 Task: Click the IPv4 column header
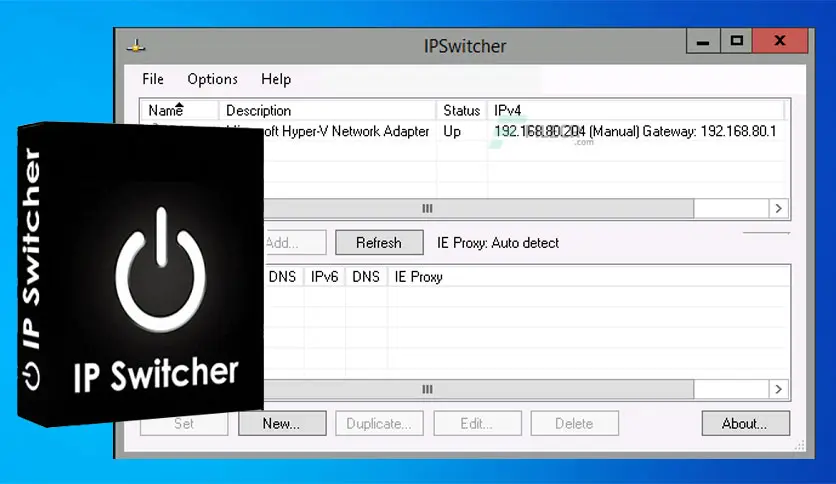tap(508, 110)
